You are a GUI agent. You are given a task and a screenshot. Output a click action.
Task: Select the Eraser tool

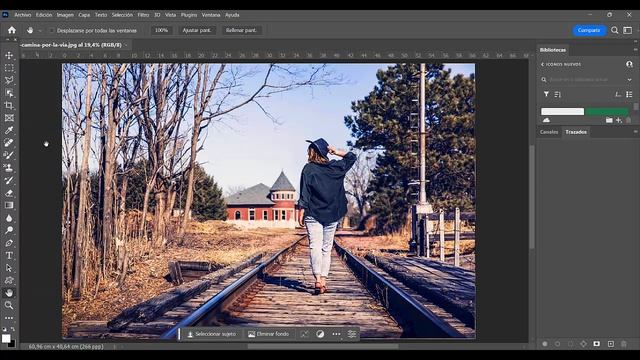9,193
